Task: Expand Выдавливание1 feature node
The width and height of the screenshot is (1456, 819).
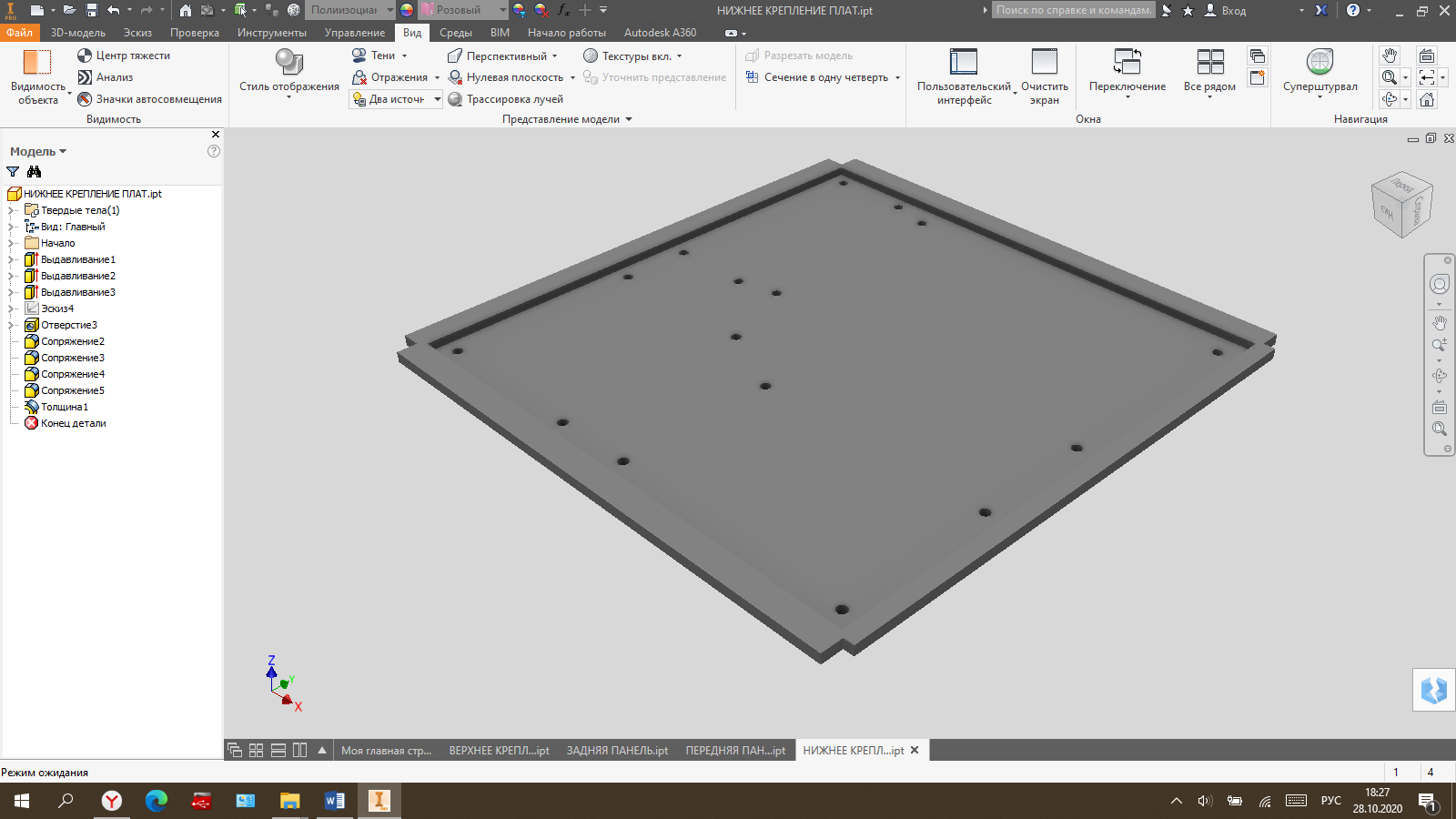Action: pyautogui.click(x=12, y=259)
